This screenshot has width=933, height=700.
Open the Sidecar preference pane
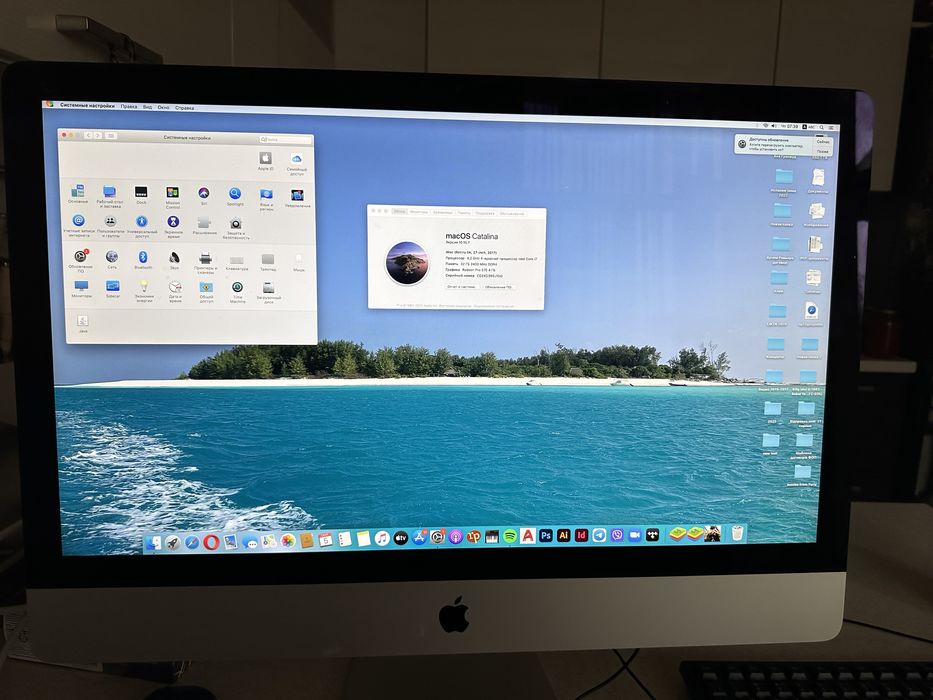click(112, 288)
